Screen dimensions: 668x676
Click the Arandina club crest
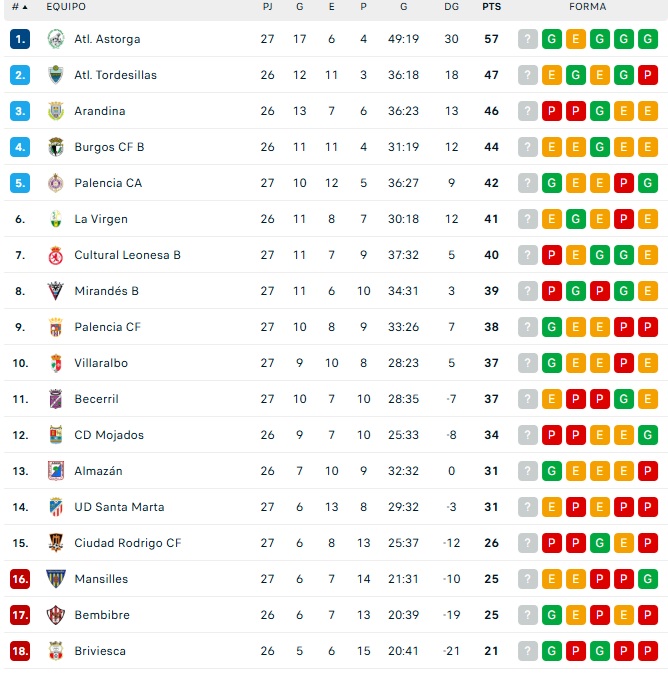[x=55, y=111]
